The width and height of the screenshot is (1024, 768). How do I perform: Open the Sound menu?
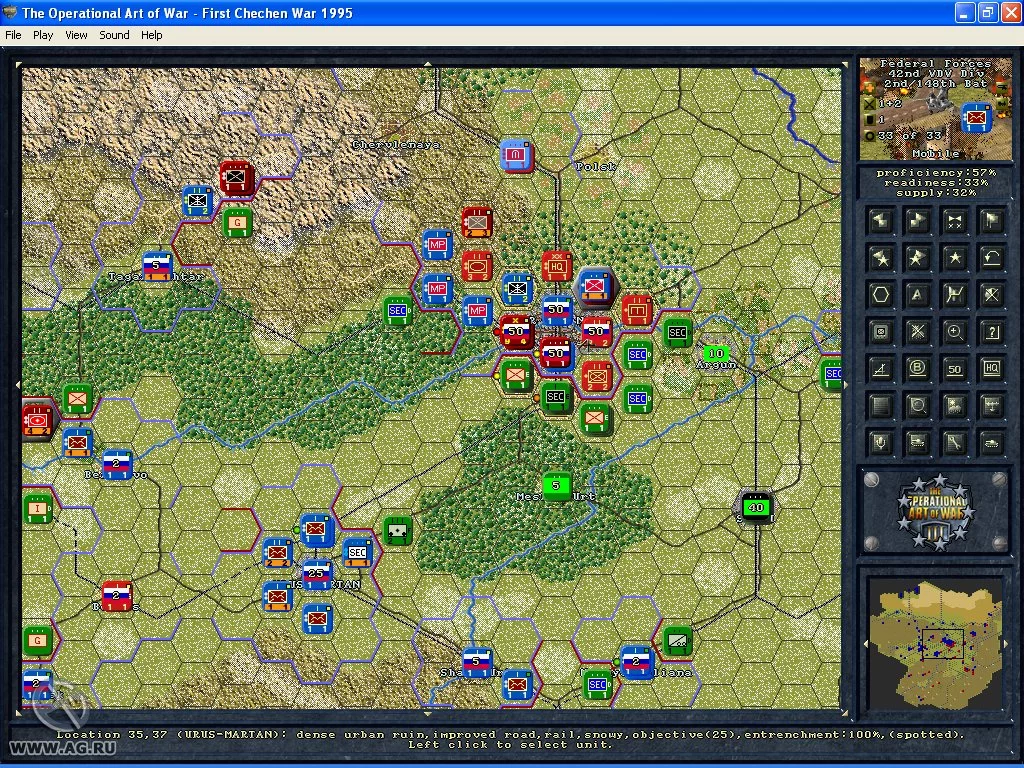tap(114, 35)
